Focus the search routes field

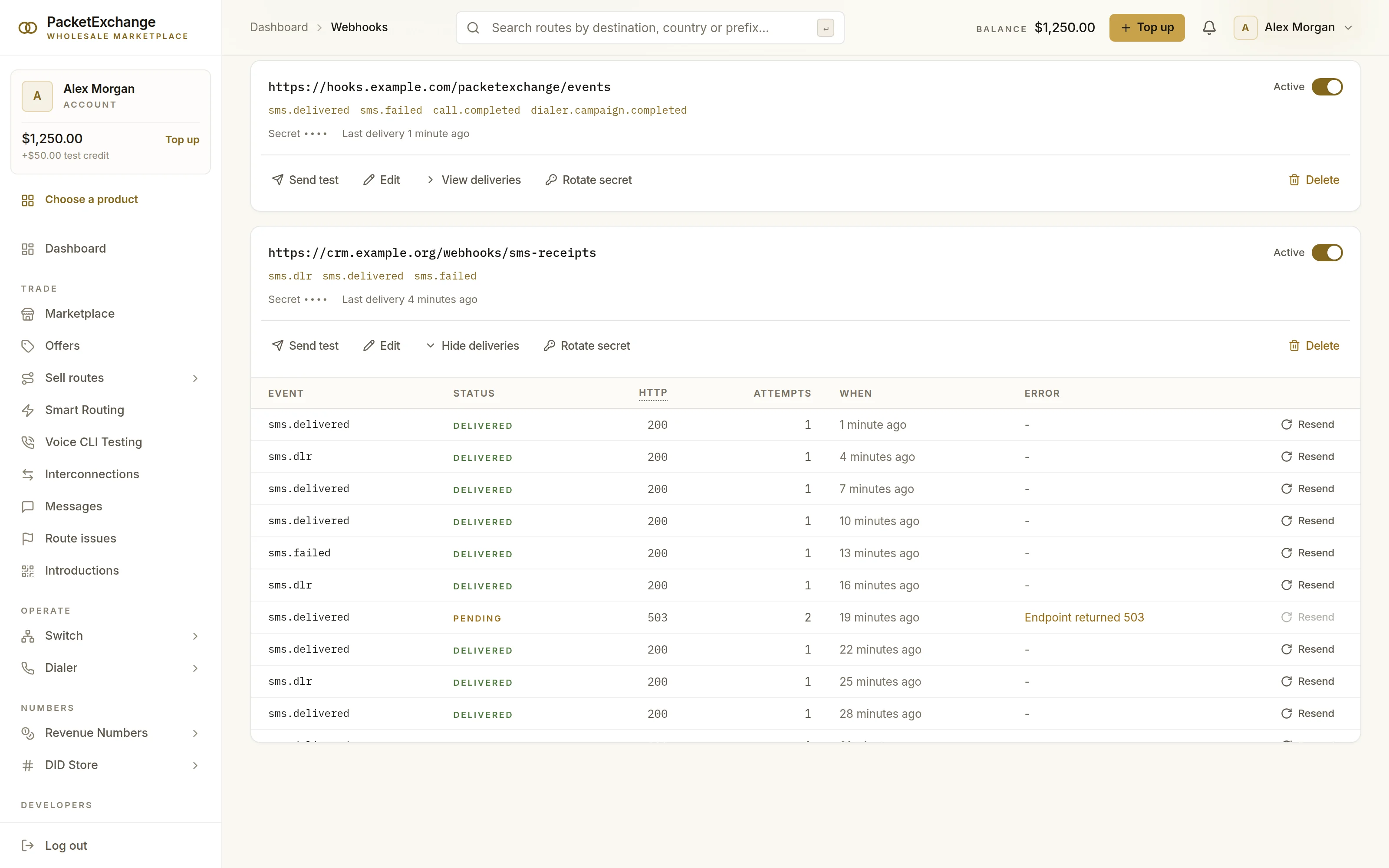pyautogui.click(x=650, y=27)
